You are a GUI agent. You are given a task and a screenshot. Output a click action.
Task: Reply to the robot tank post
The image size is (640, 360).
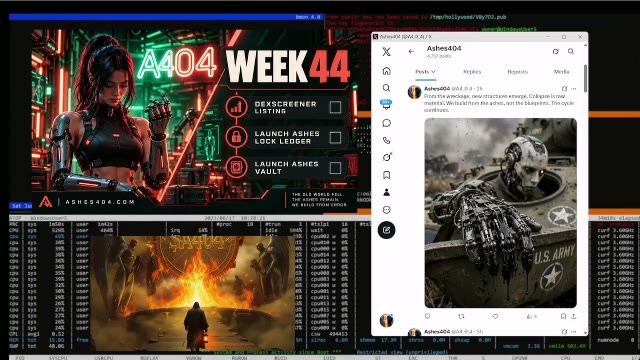[x=427, y=316]
